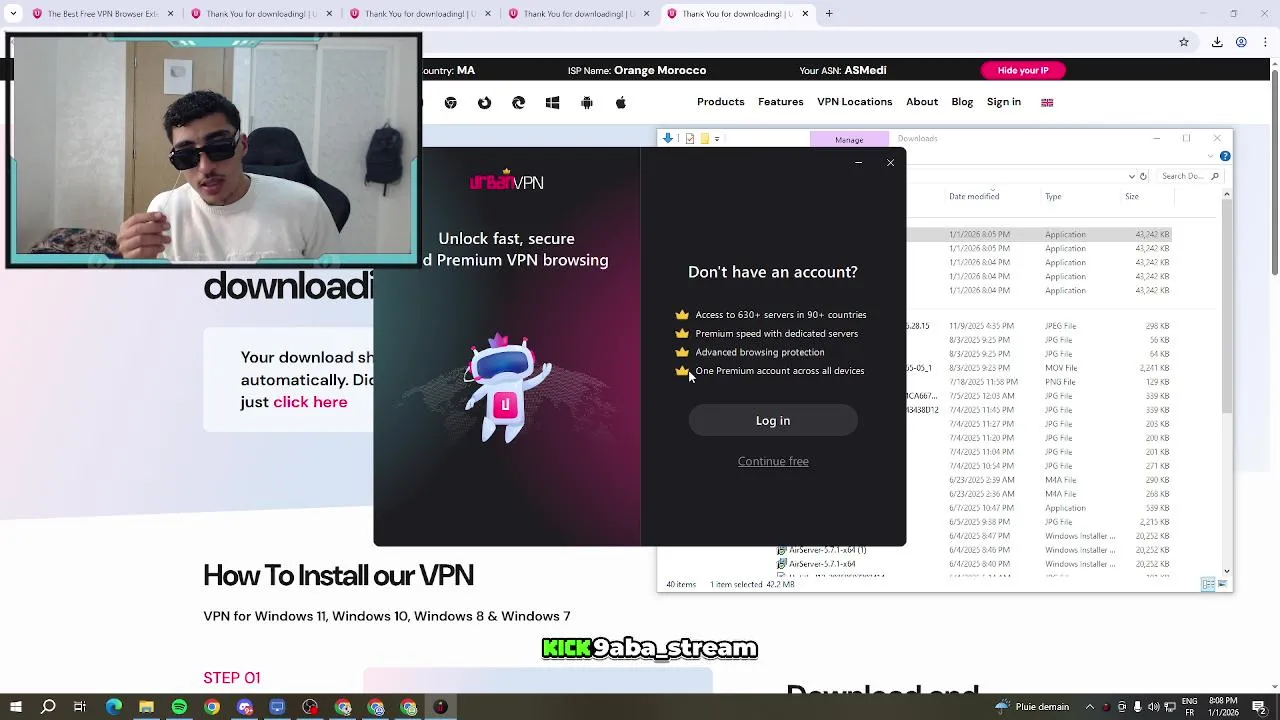The height and width of the screenshot is (720, 1280).
Task: Open VPN Locations page
Action: 854,102
